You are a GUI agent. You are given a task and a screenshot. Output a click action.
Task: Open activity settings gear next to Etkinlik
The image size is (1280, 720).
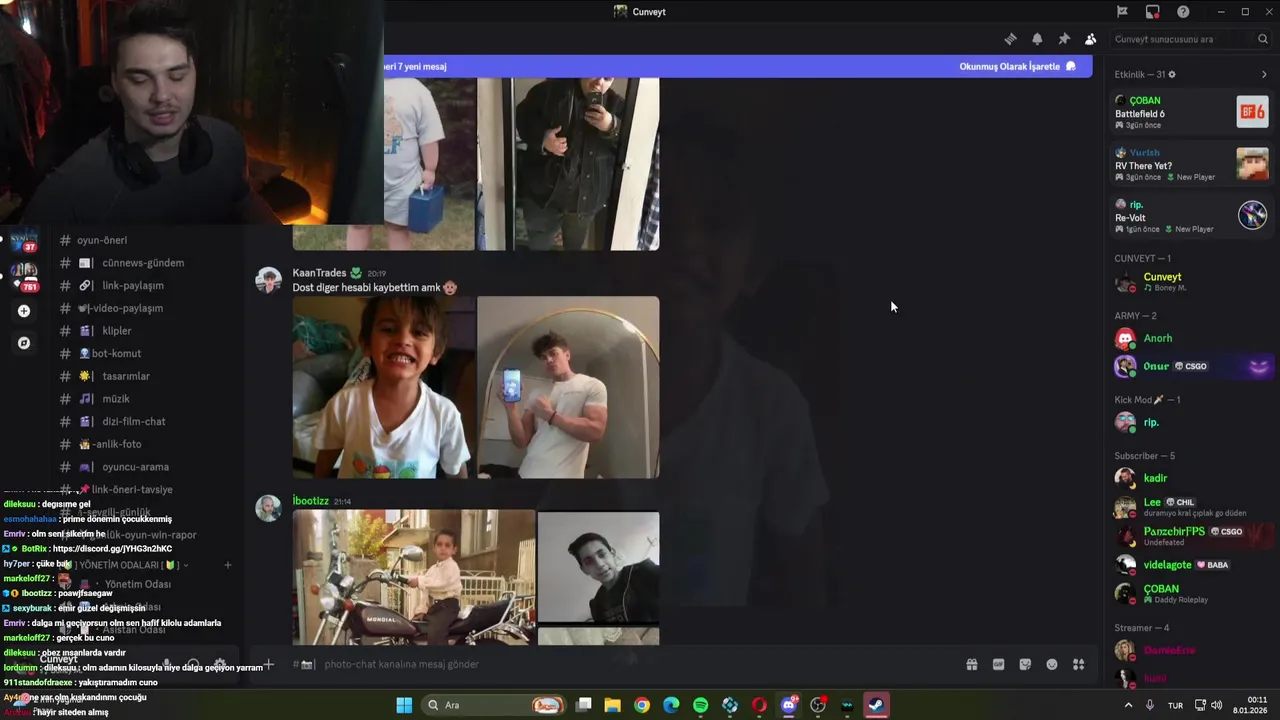(1172, 75)
